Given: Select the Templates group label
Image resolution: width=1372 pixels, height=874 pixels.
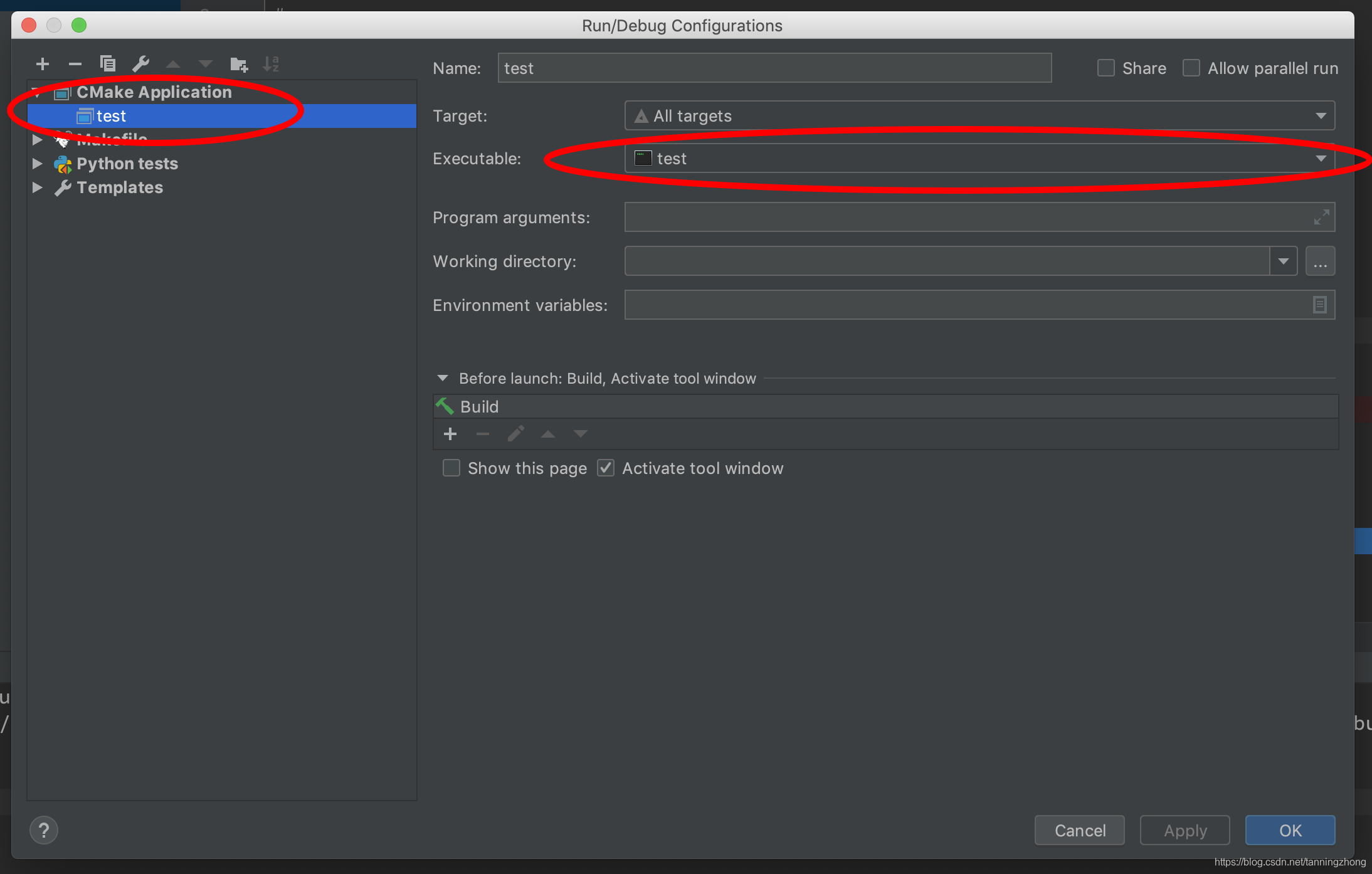Looking at the screenshot, I should click(x=120, y=187).
